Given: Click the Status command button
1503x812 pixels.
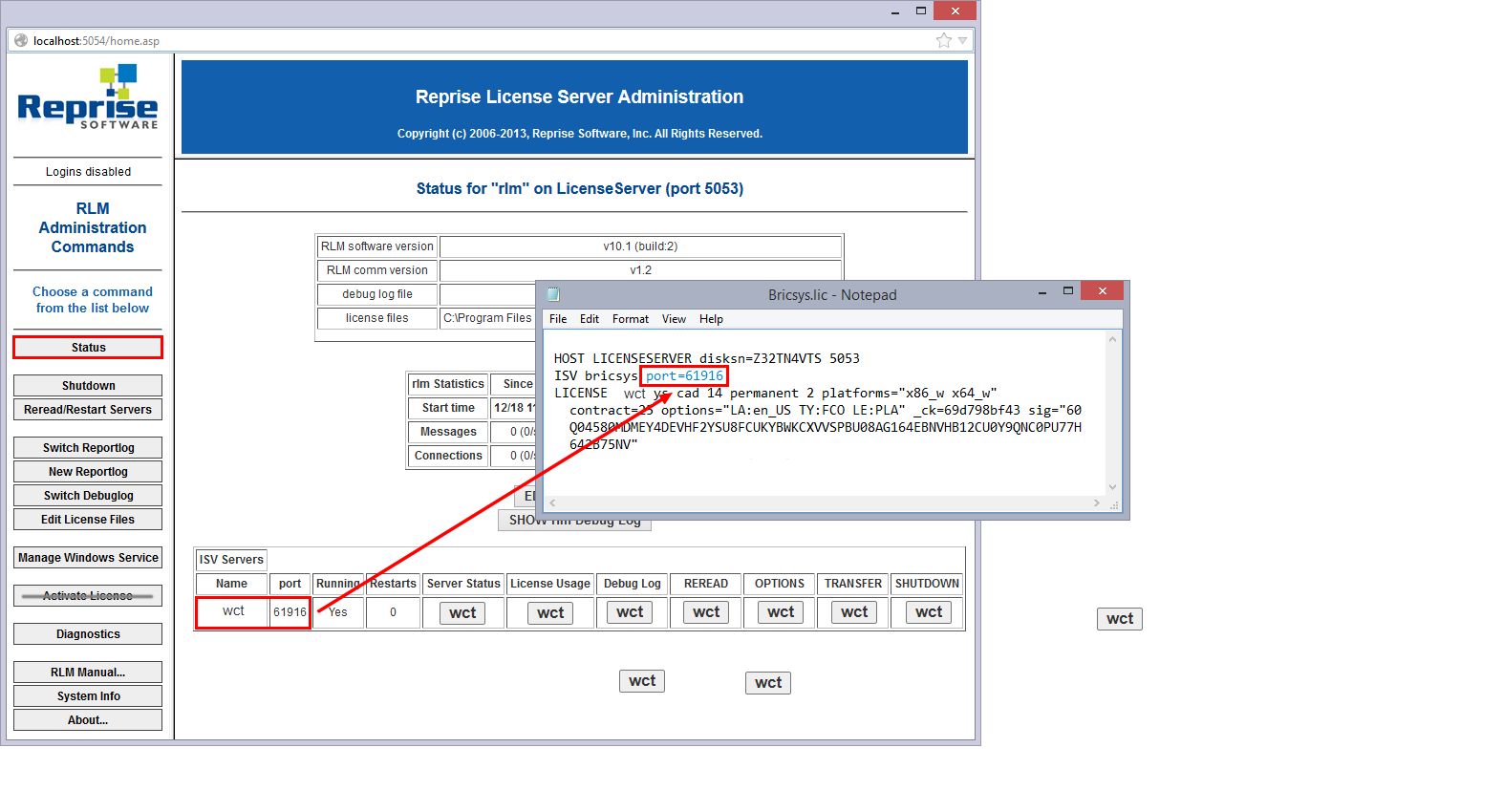Looking at the screenshot, I should (88, 347).
